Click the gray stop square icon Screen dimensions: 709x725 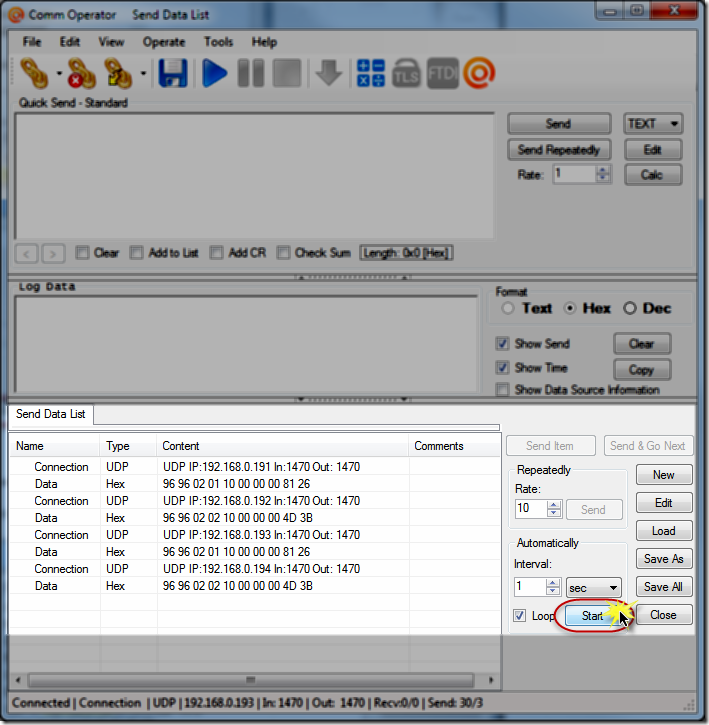pos(287,73)
